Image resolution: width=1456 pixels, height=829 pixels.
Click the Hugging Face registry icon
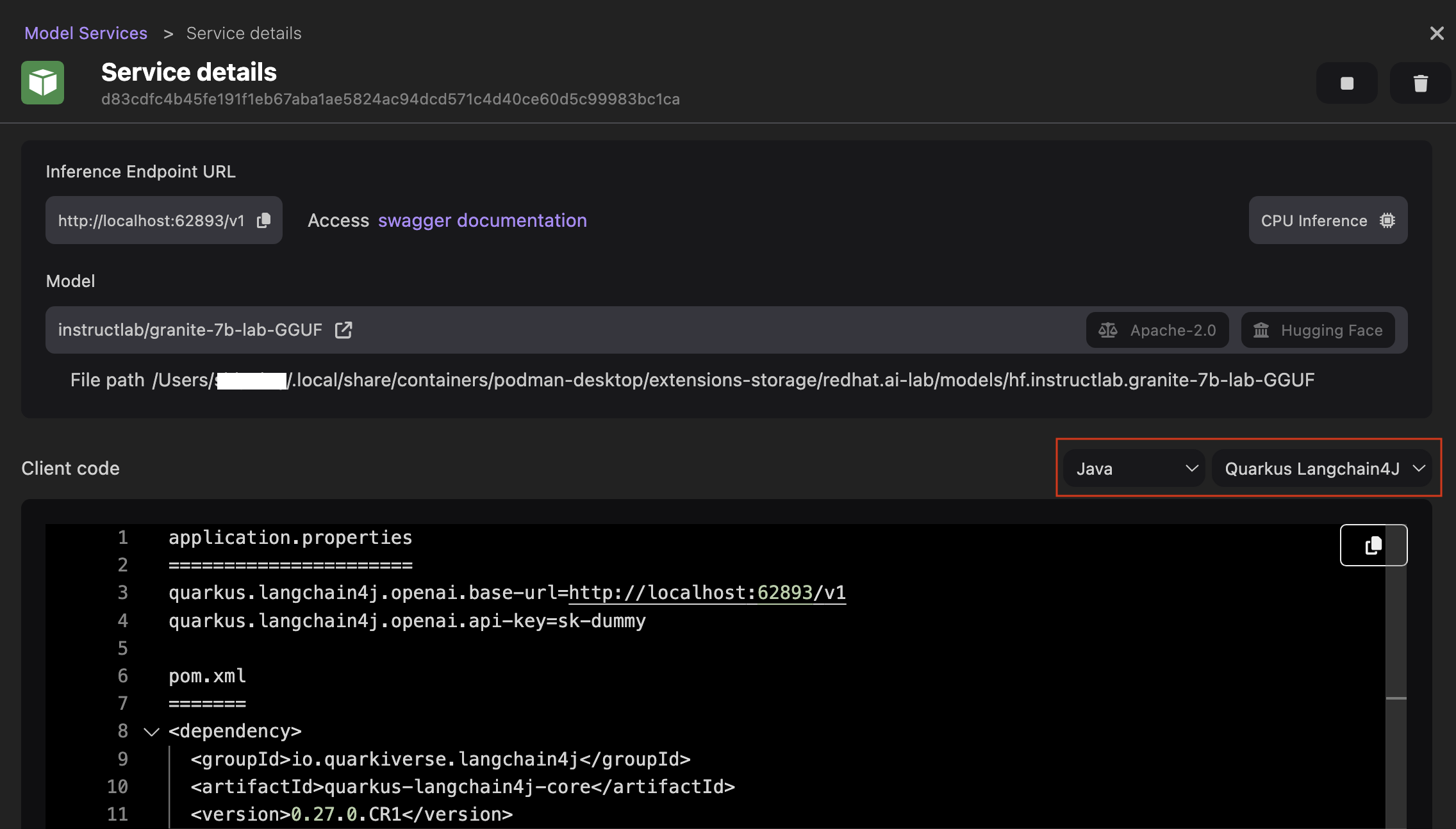(x=1261, y=329)
